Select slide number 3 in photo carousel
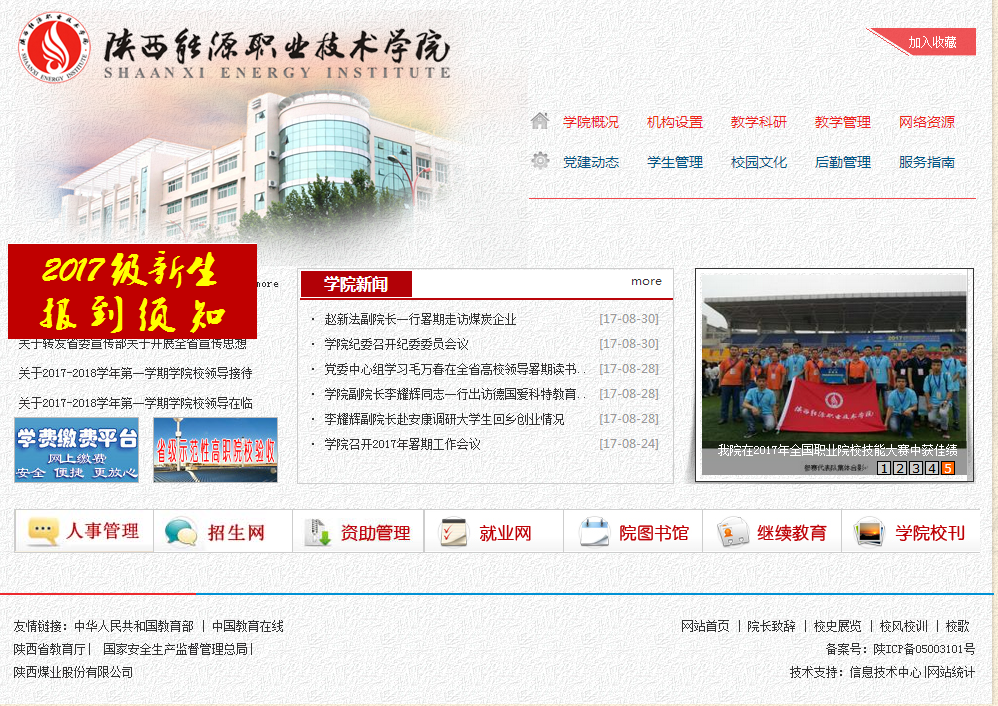Viewport: 998px width, 706px height. pyautogui.click(x=916, y=468)
